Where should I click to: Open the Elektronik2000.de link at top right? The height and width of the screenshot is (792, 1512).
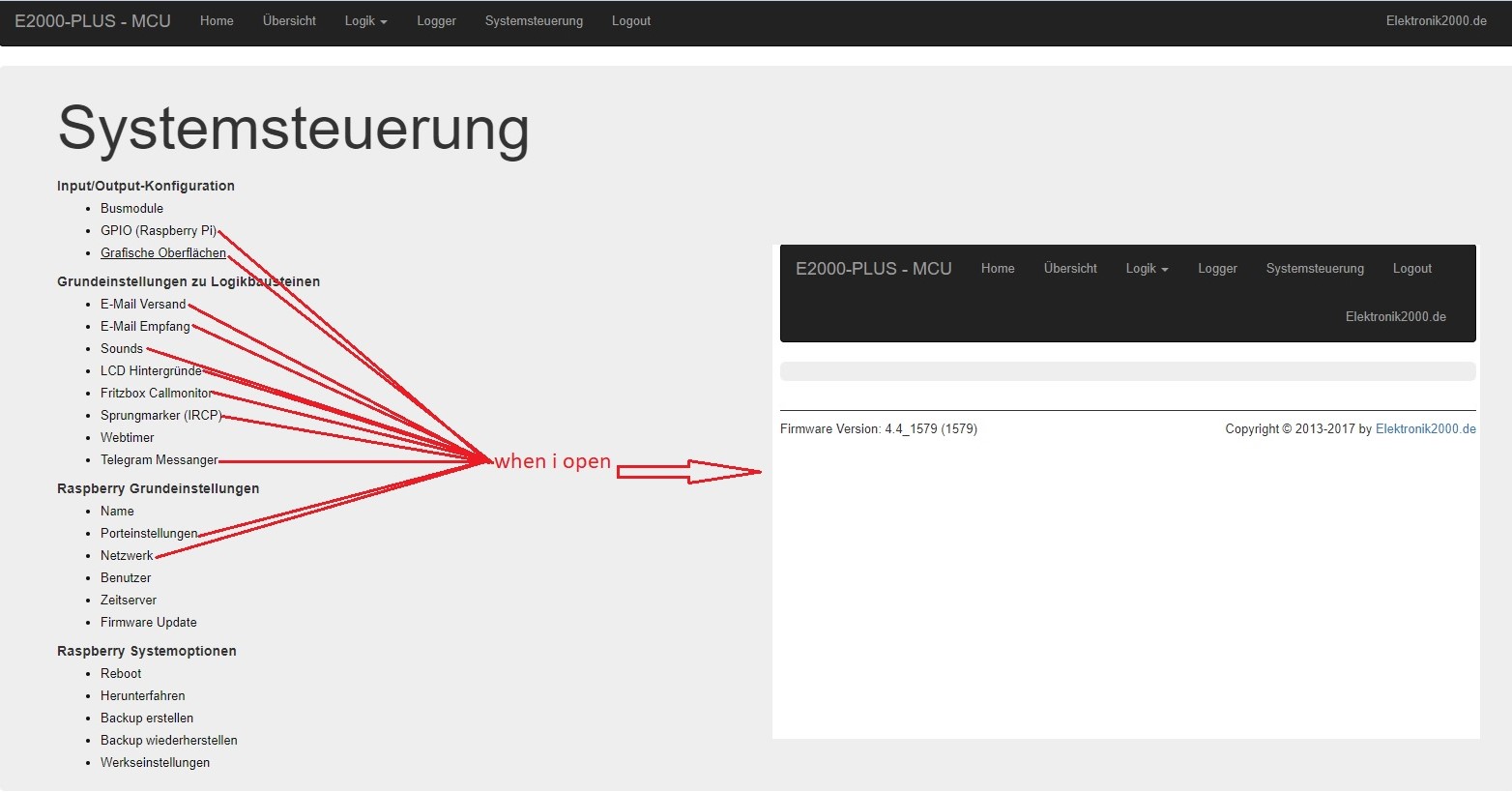pos(1436,21)
